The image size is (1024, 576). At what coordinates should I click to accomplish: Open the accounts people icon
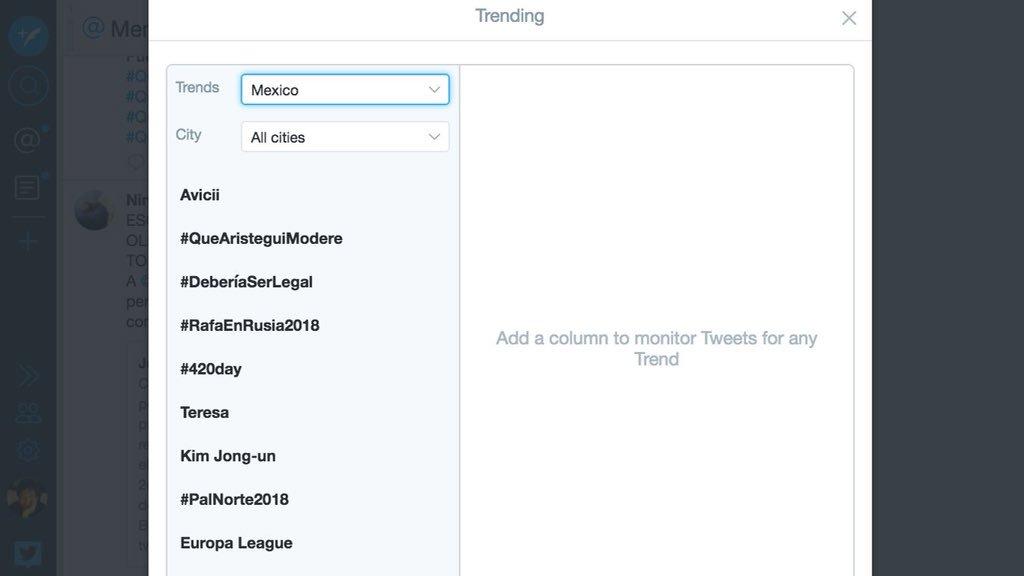(x=28, y=412)
